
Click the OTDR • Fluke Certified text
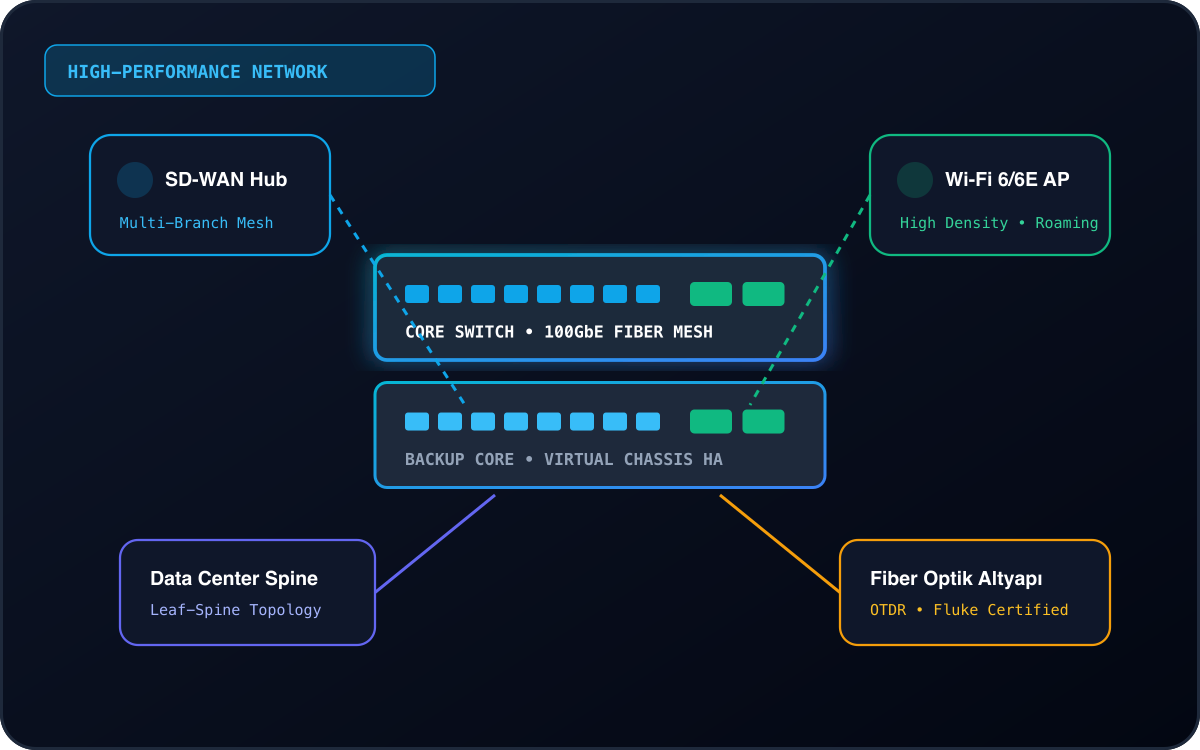[x=969, y=610]
